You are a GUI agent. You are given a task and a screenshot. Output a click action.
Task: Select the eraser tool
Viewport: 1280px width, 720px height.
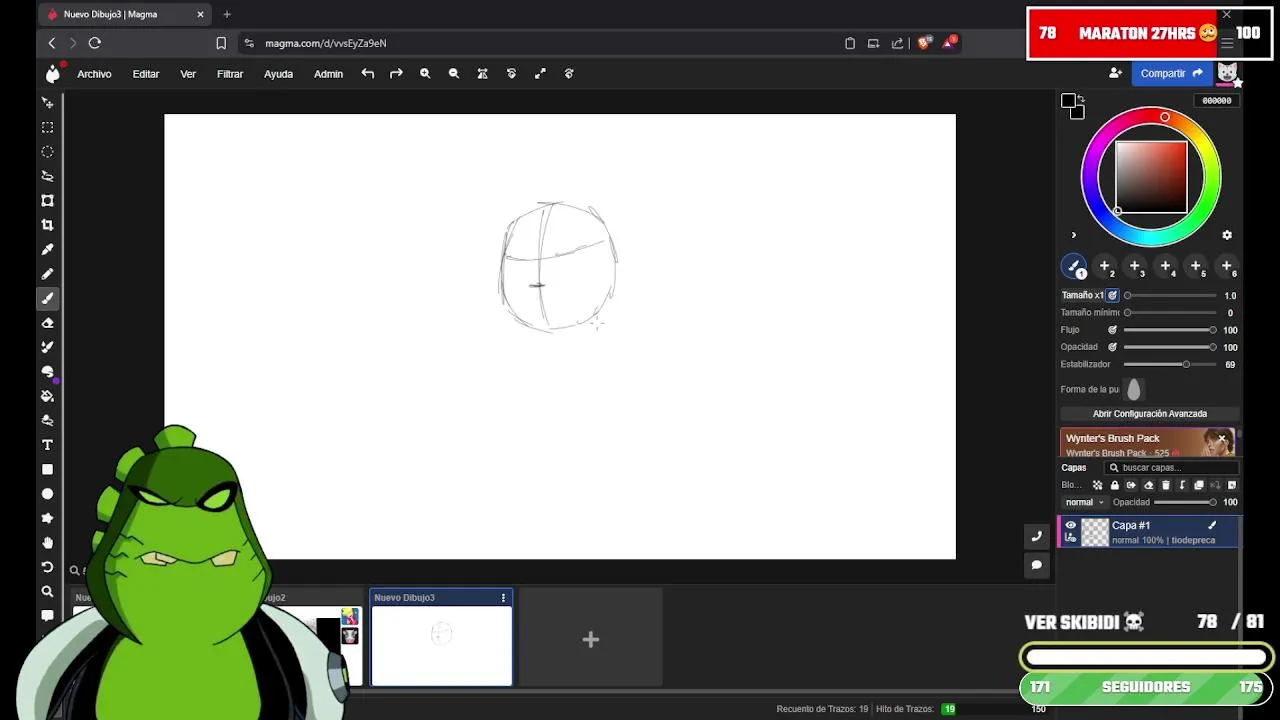pos(47,323)
